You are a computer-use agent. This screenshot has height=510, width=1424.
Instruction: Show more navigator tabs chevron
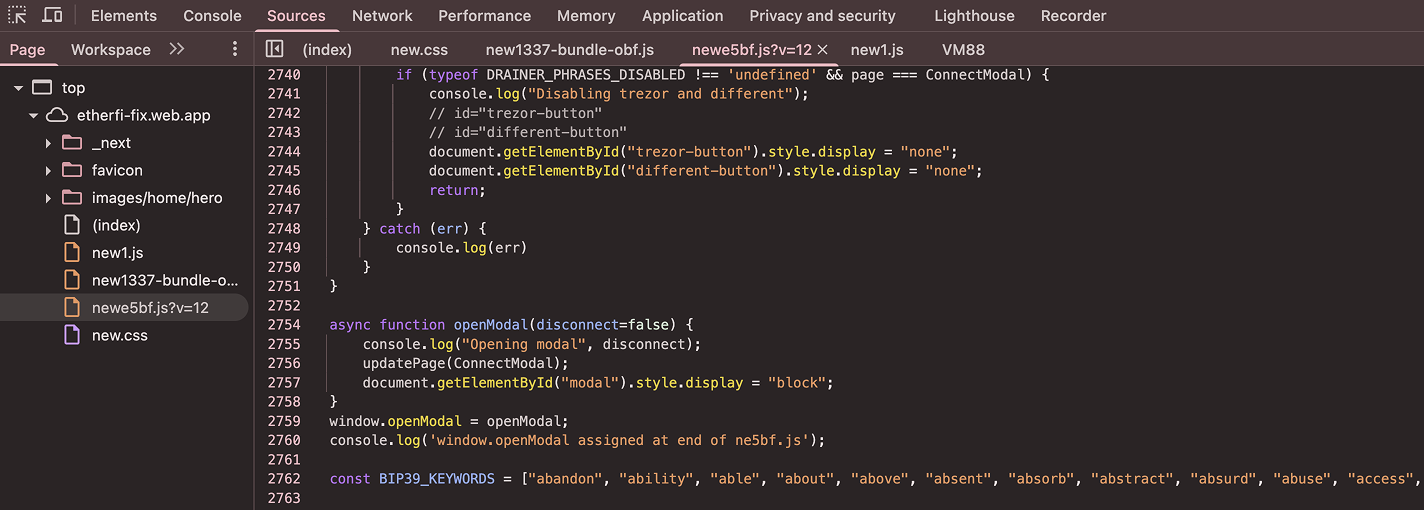pos(177,49)
